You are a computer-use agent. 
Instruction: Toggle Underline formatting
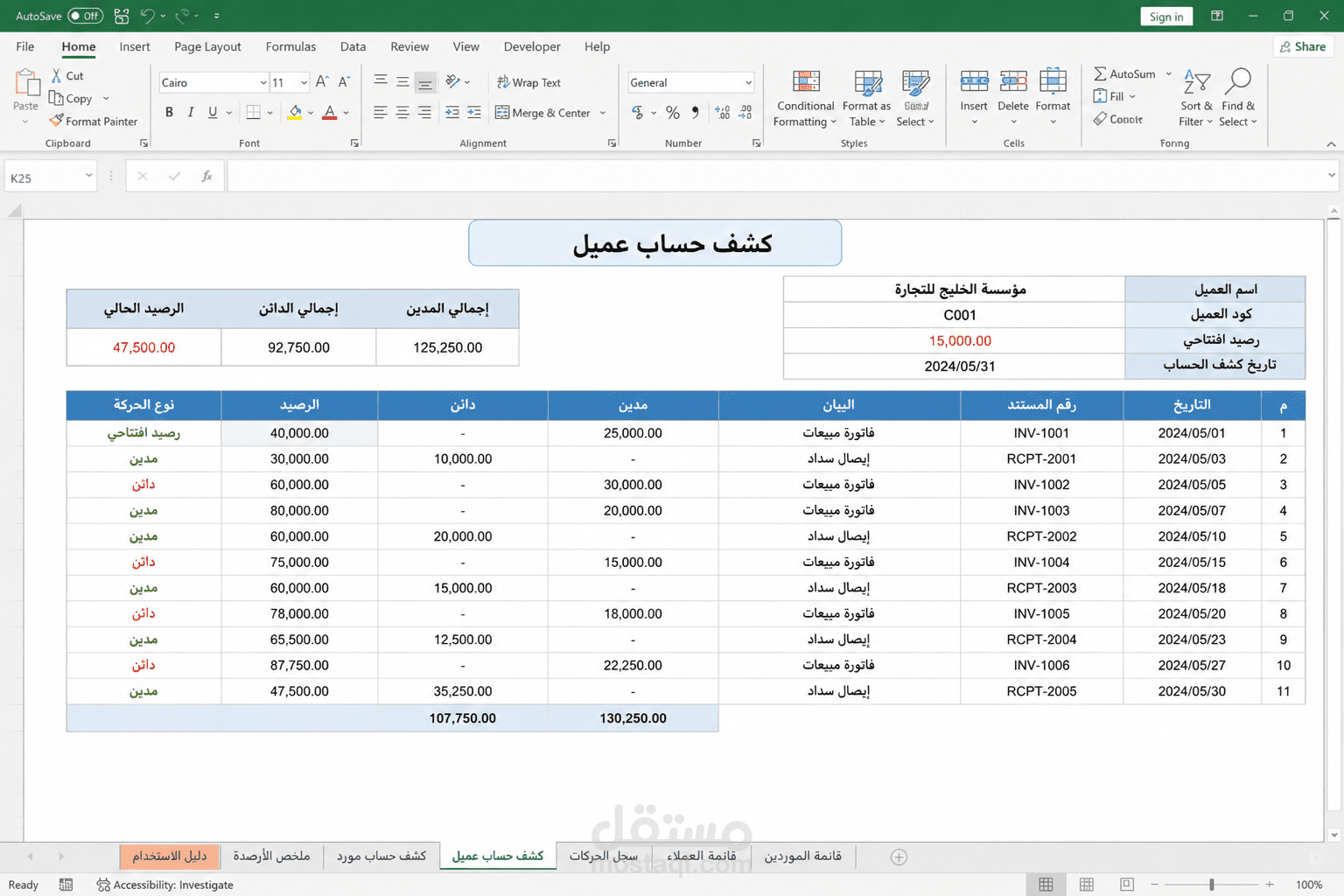(x=212, y=112)
